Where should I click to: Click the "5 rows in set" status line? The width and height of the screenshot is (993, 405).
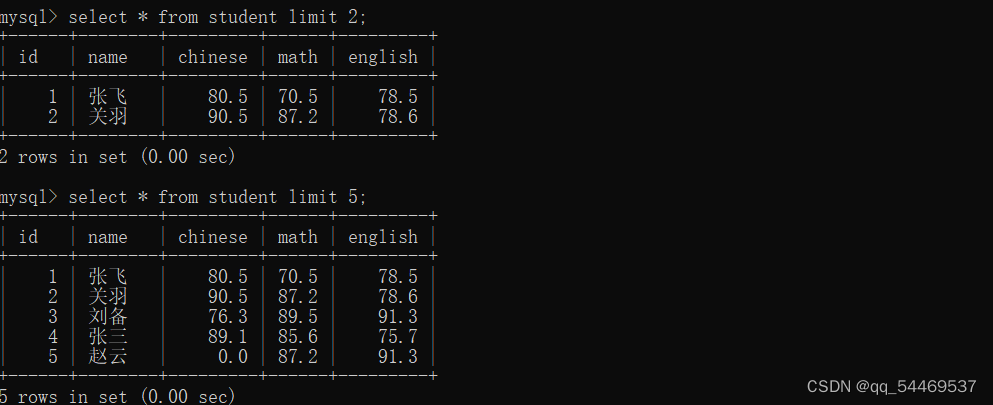(x=117, y=396)
